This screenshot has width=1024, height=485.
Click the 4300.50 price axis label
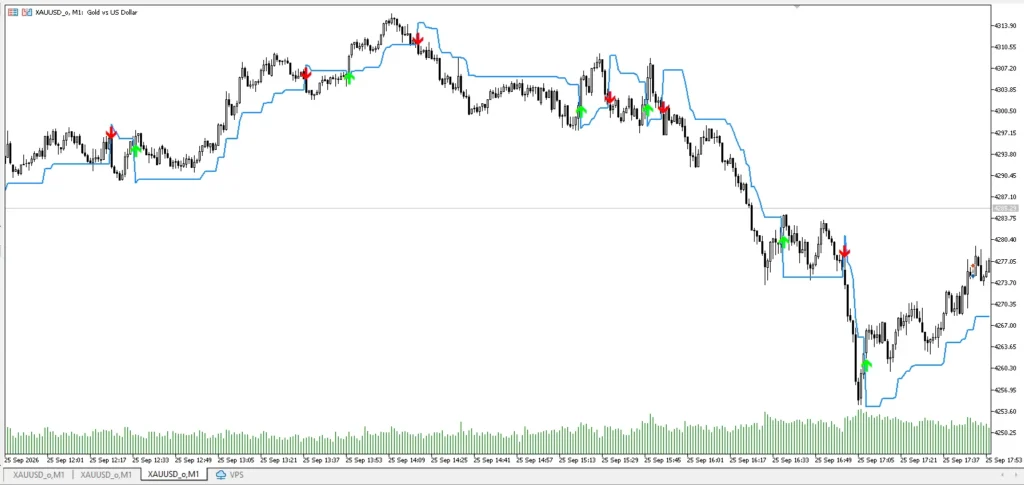point(1006,111)
